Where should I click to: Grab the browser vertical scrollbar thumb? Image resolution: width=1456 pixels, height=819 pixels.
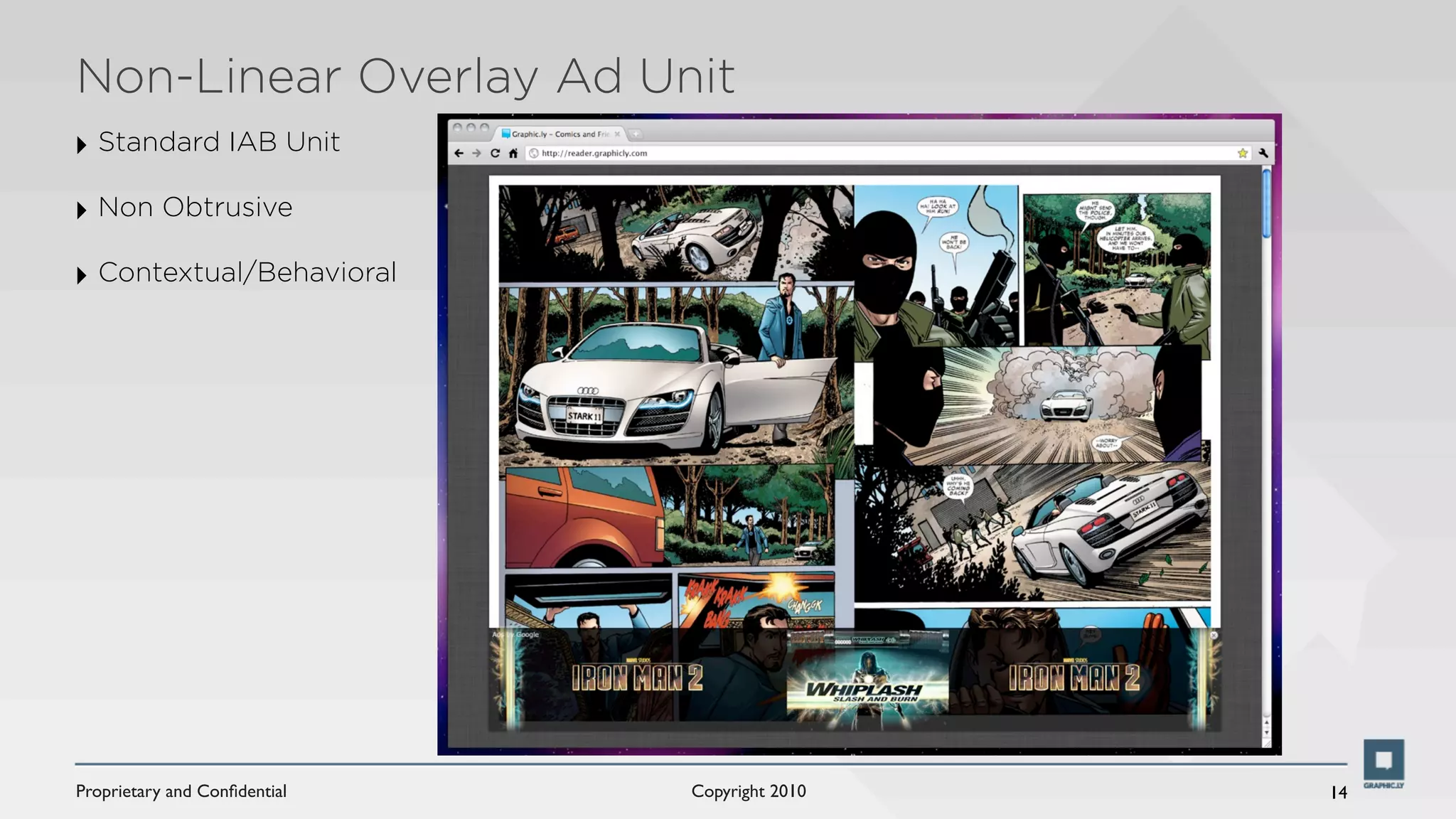[x=1266, y=203]
